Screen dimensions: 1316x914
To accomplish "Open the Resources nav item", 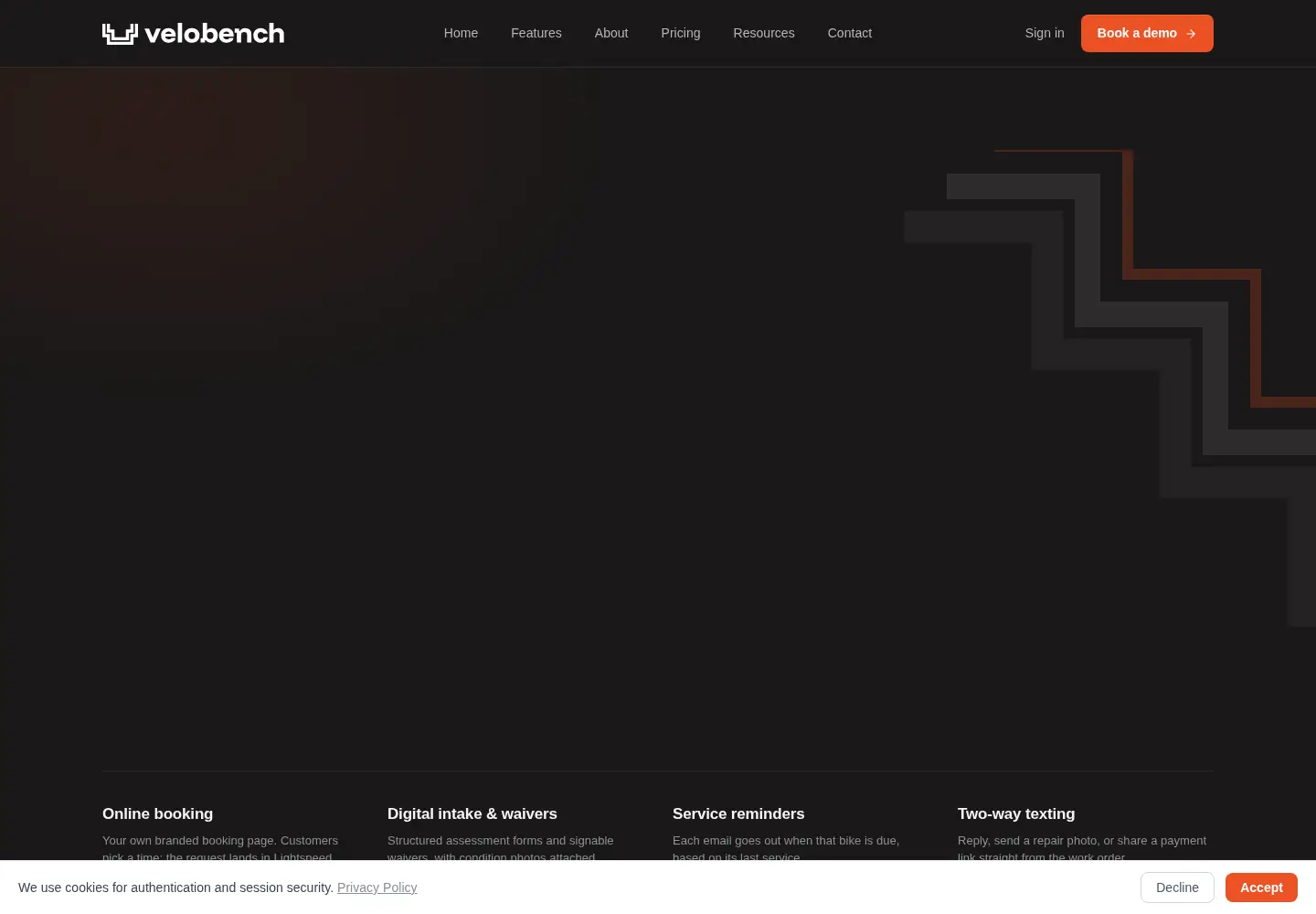I will point(764,33).
